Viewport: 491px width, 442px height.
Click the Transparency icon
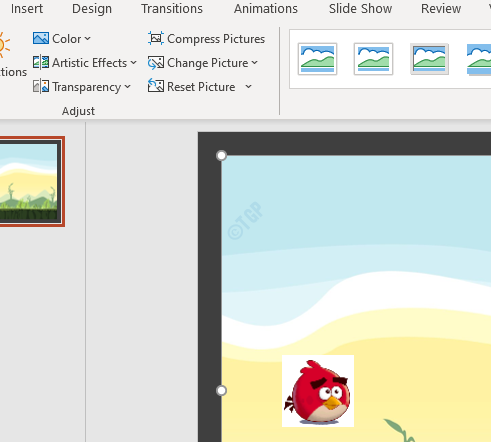tap(41, 87)
